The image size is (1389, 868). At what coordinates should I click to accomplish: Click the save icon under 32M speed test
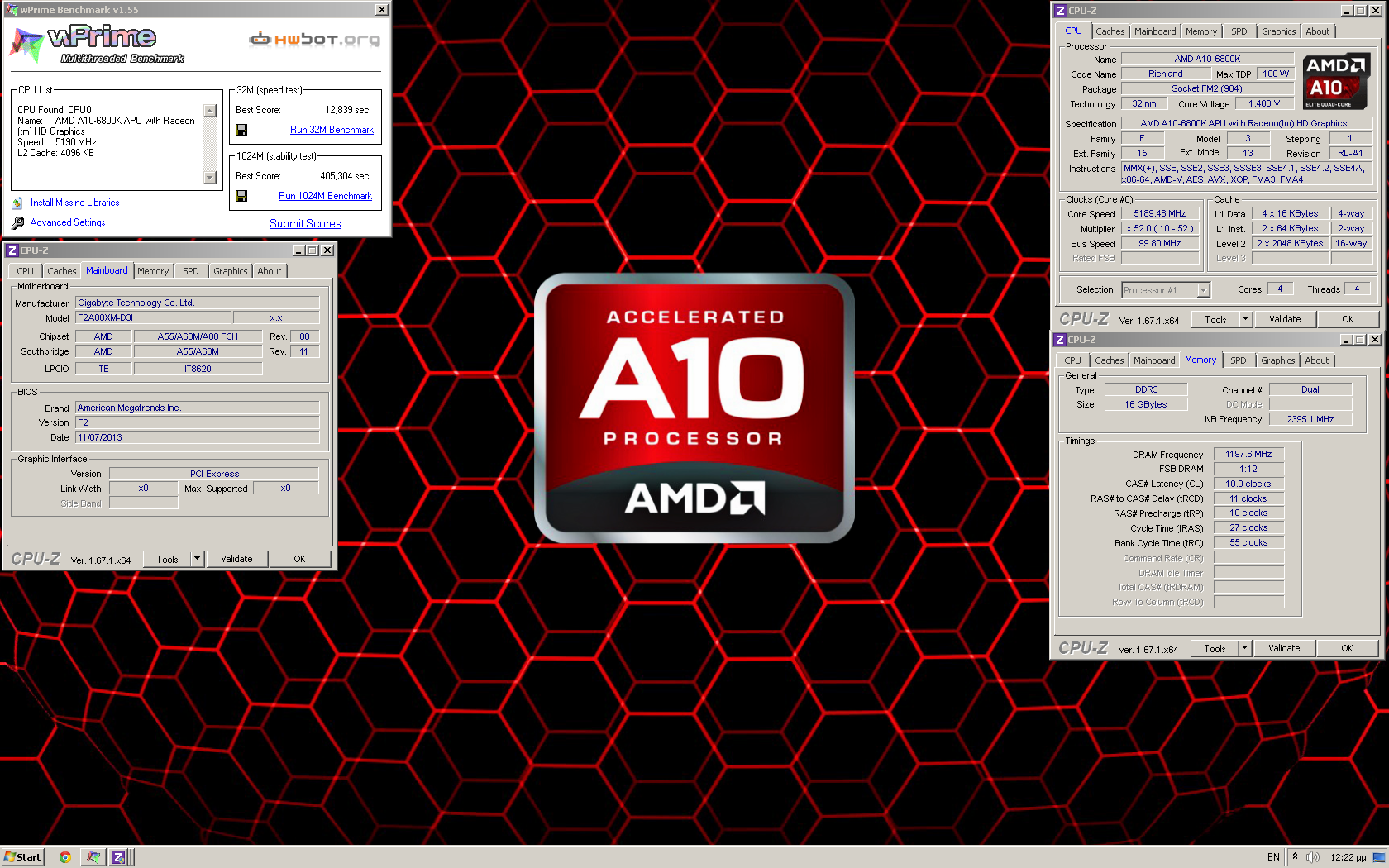tap(241, 130)
